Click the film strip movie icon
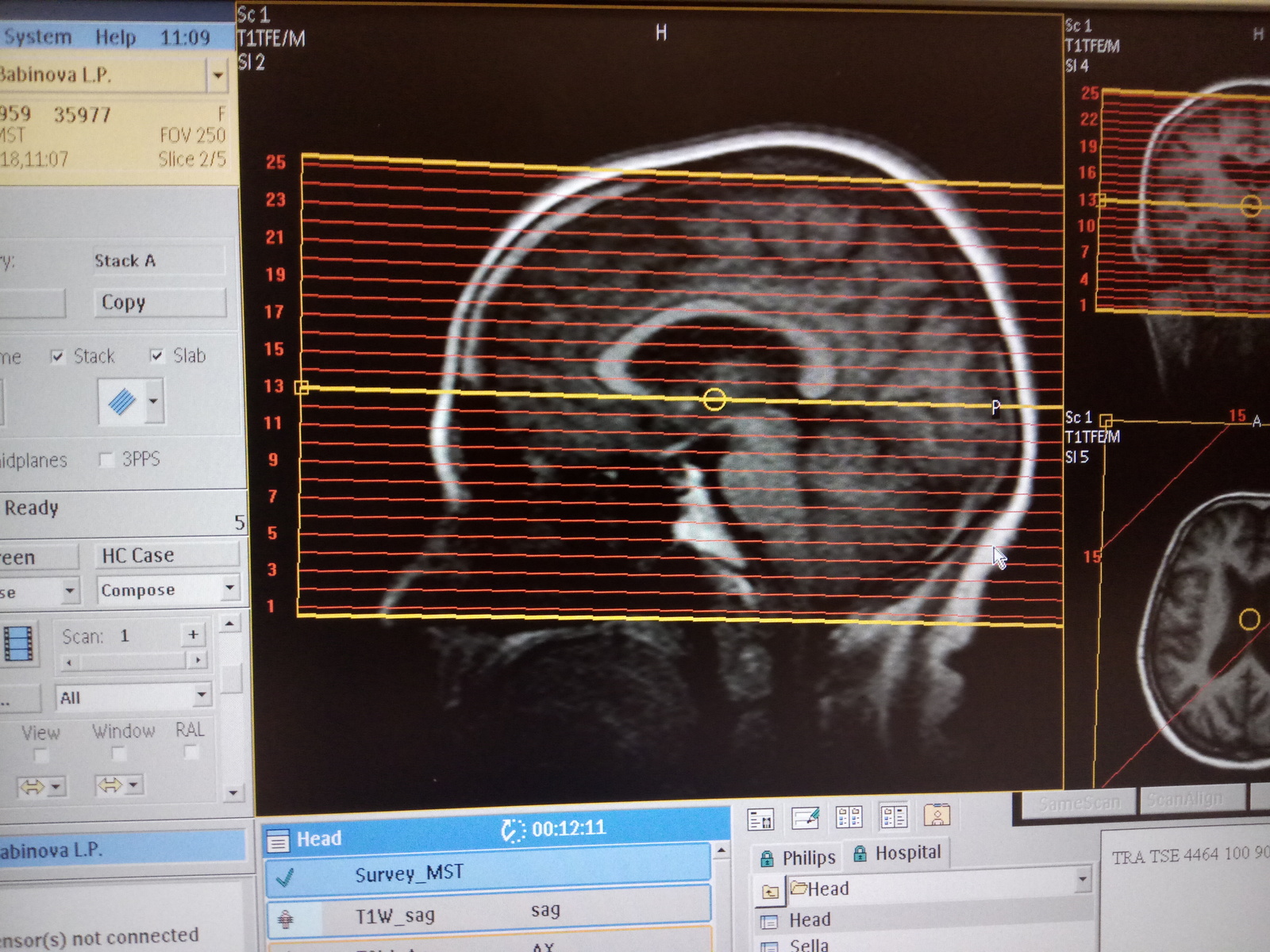Screen dimensions: 1270x952 (18, 643)
